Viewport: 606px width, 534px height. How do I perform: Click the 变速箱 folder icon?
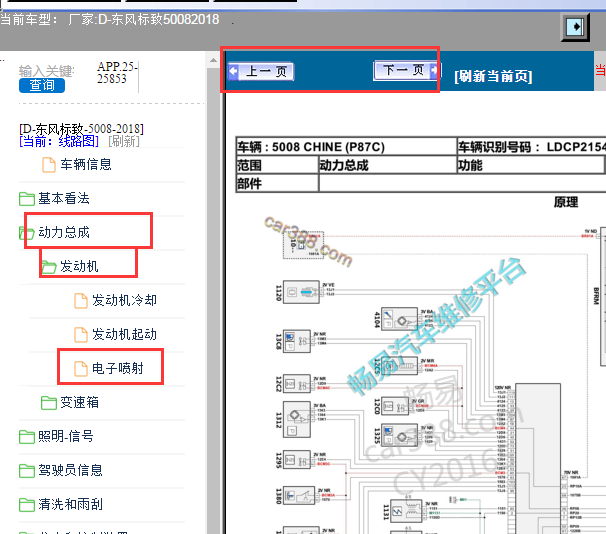(49, 403)
